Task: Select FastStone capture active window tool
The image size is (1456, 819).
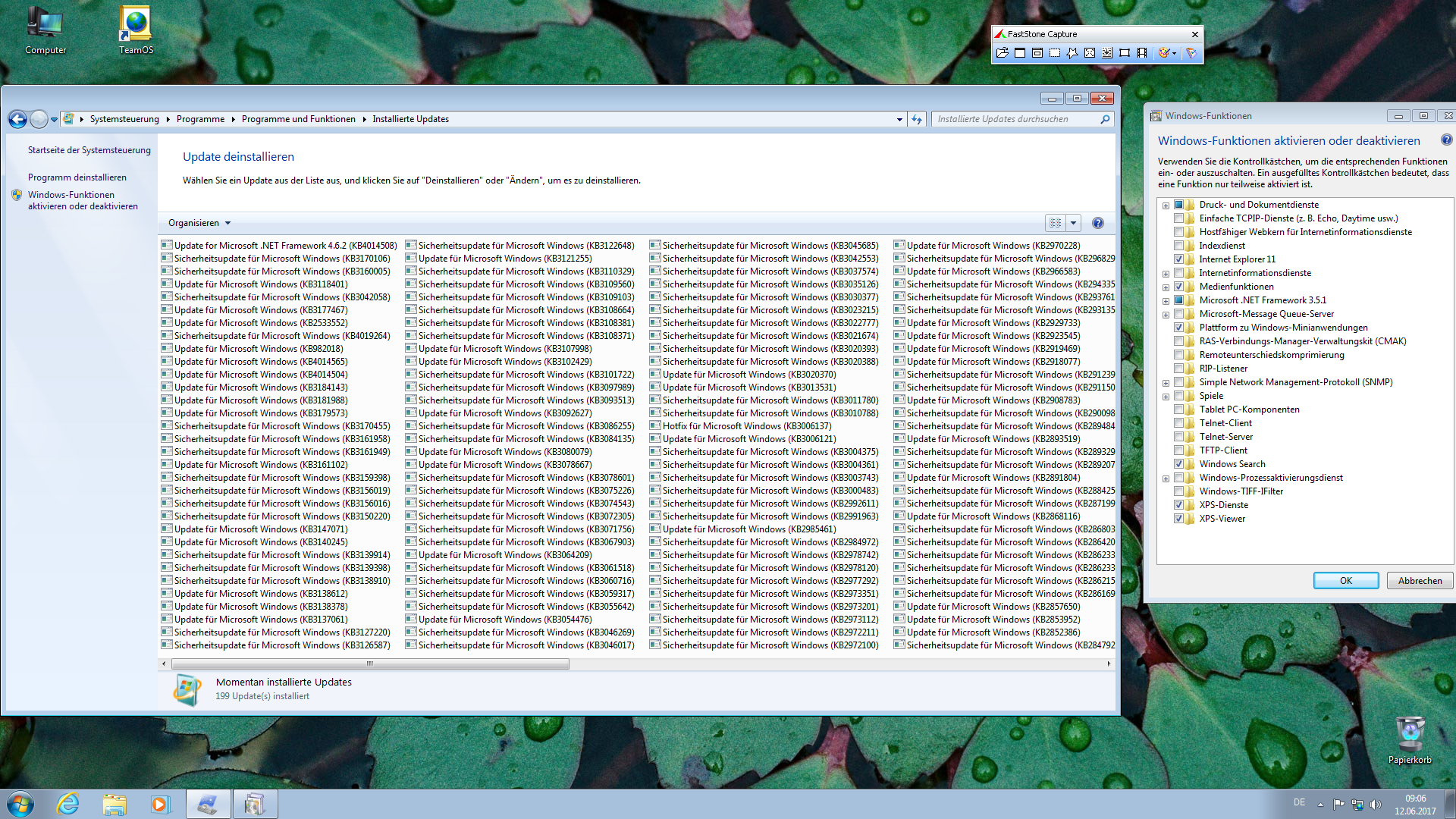Action: tap(1020, 53)
